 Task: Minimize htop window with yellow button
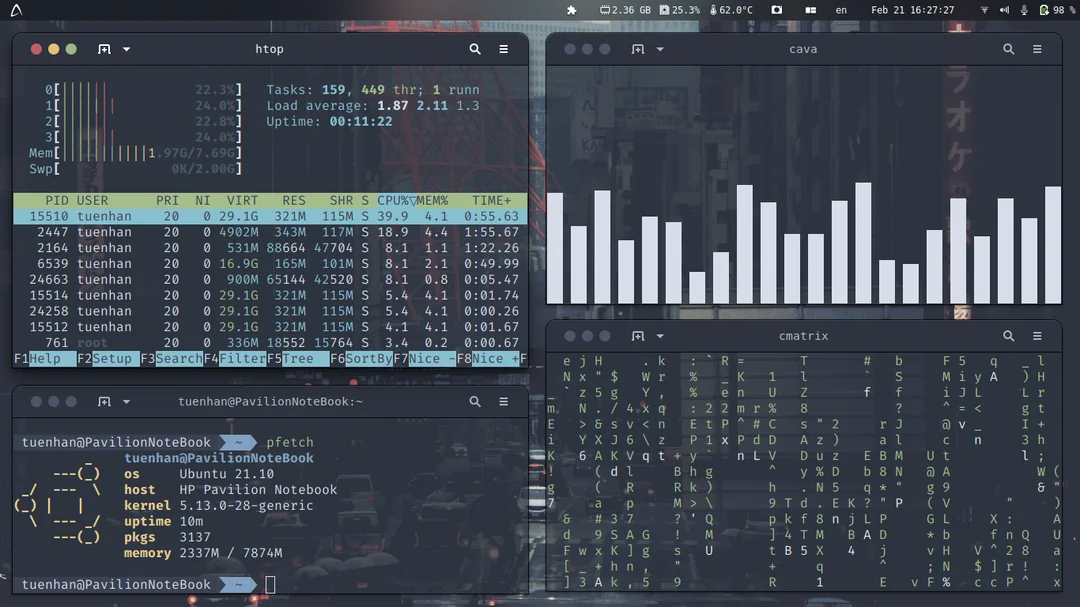(53, 49)
